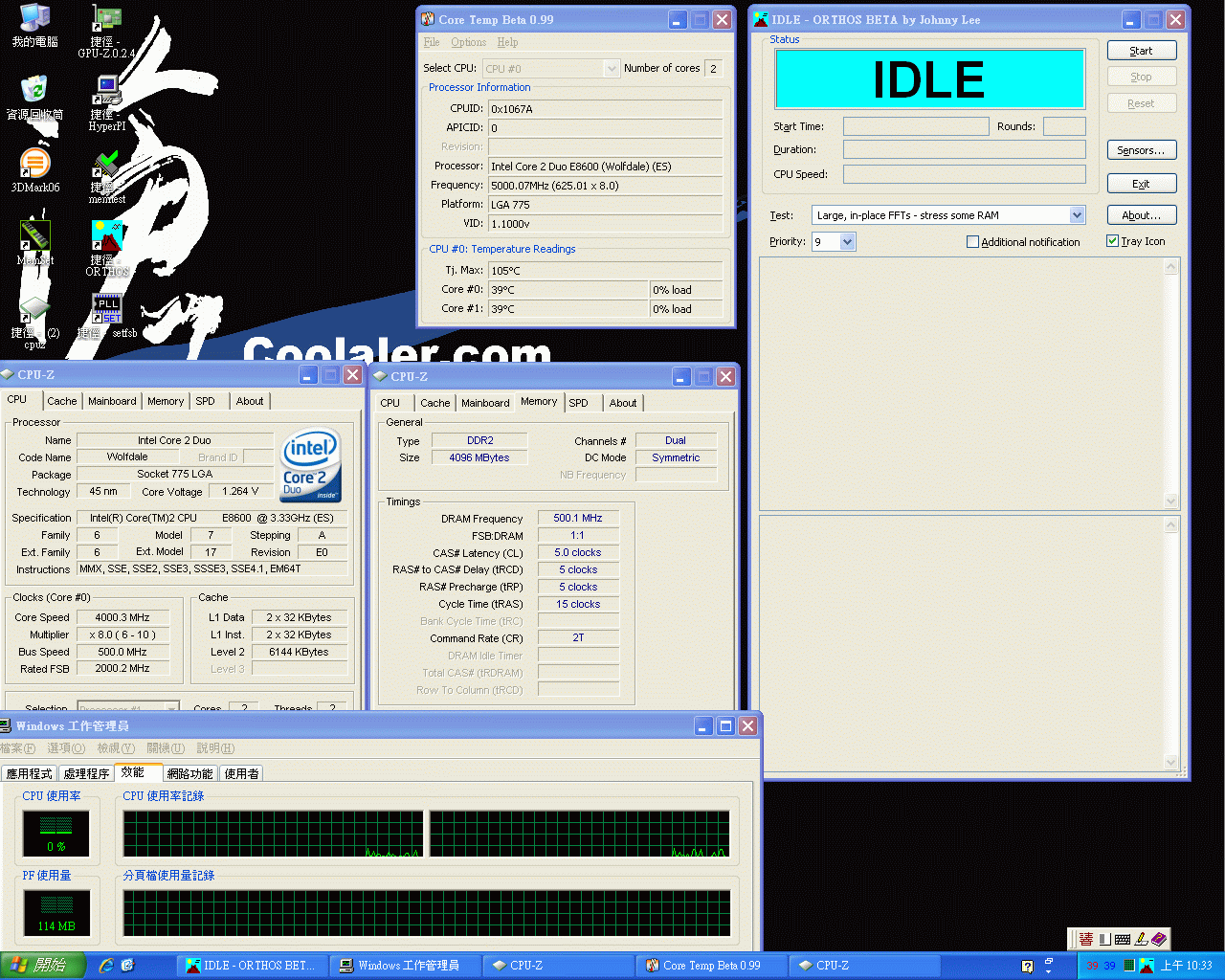This screenshot has width=1225, height=980.
Task: Open the 我的電腦 desktop icon
Action: 34,25
